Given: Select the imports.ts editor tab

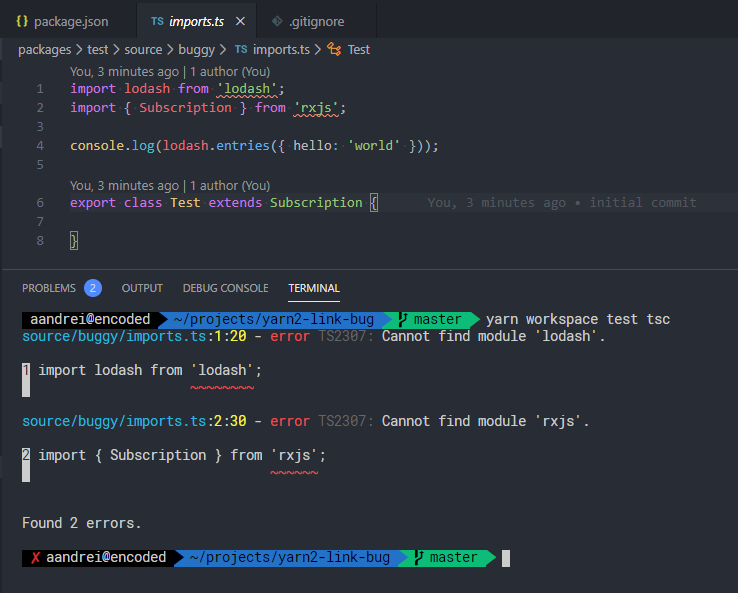Looking at the screenshot, I should point(196,21).
